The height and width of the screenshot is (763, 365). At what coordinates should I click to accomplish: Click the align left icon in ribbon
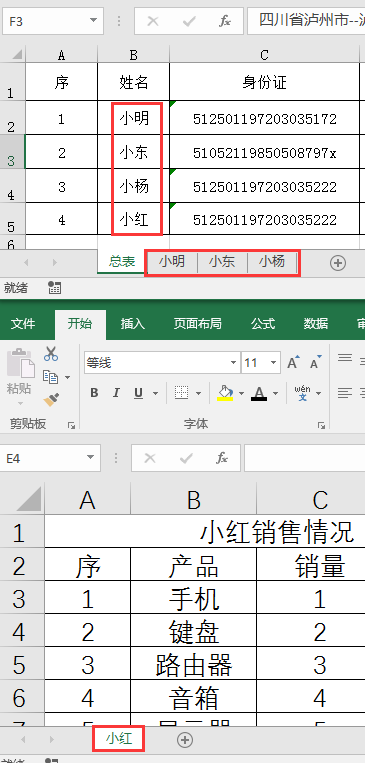[x=345, y=392]
